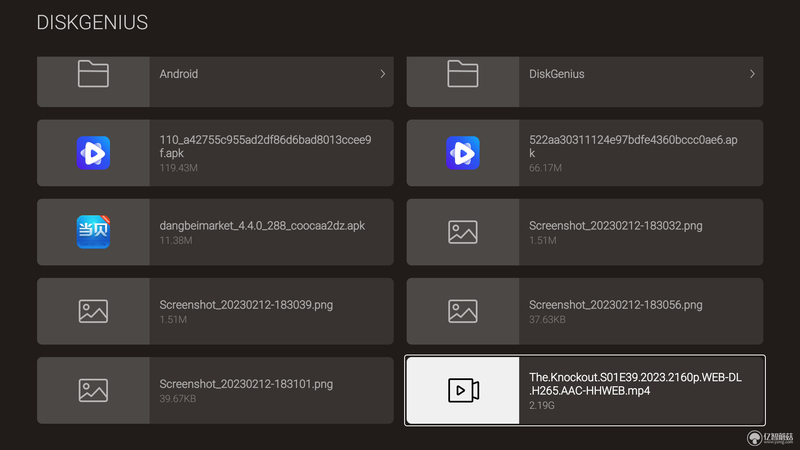This screenshot has height=450, width=800.
Task: Click the app icon for 522aa30311124e apk
Action: (x=463, y=153)
